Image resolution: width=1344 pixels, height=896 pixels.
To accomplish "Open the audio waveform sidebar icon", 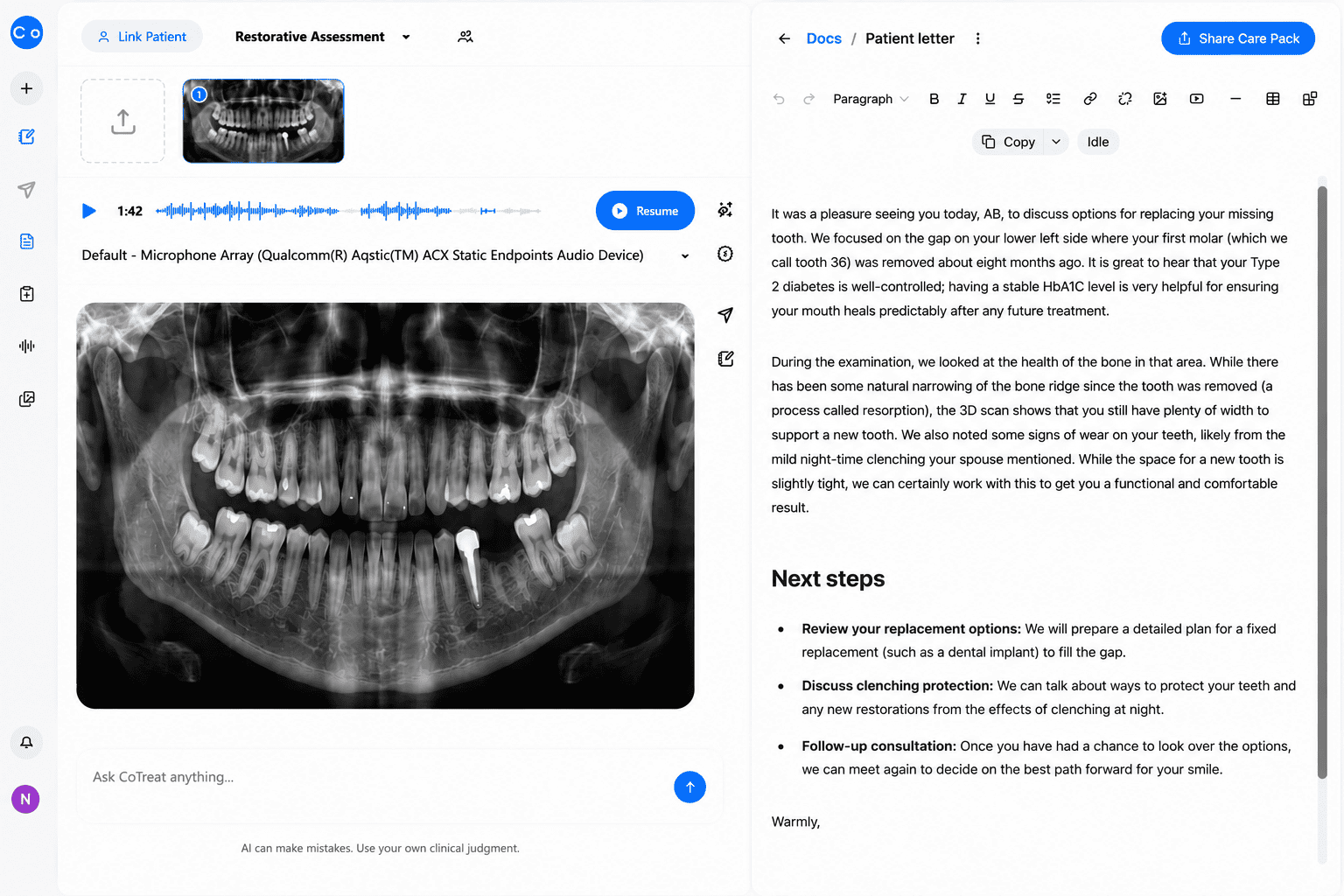I will pyautogui.click(x=26, y=346).
